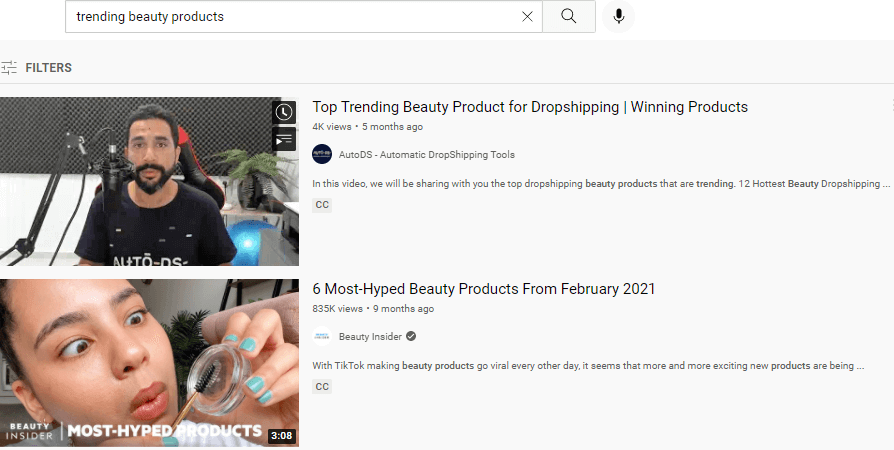Click CC badge under Beauty Insider video
Screen dimensions: 894x450
click(322, 387)
